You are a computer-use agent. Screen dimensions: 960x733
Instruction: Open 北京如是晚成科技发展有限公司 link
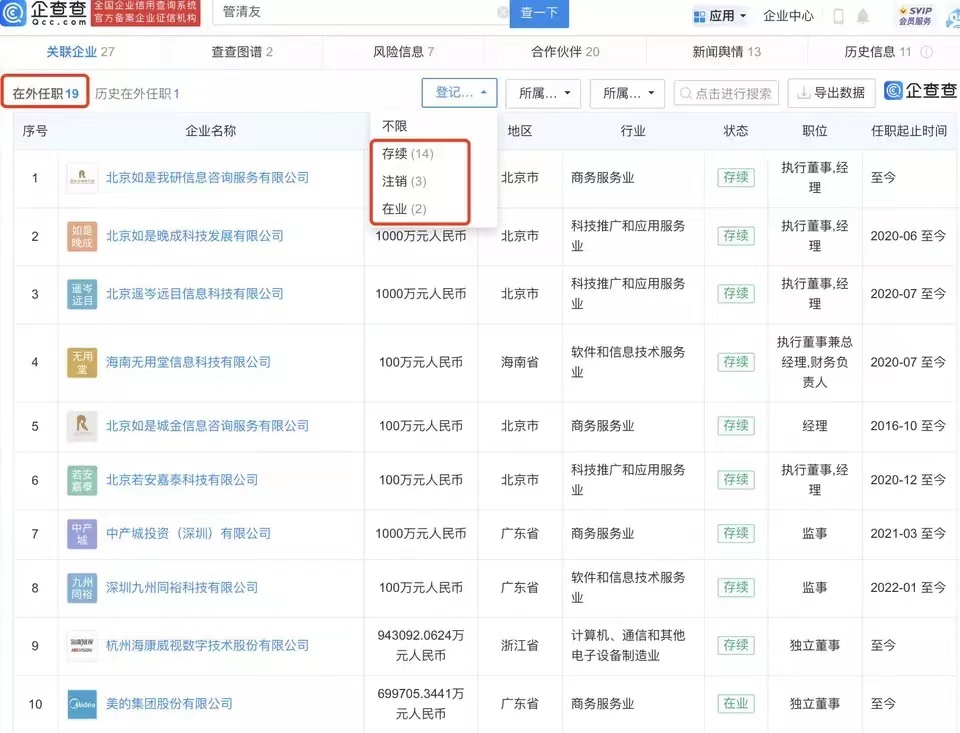pyautogui.click(x=195, y=236)
